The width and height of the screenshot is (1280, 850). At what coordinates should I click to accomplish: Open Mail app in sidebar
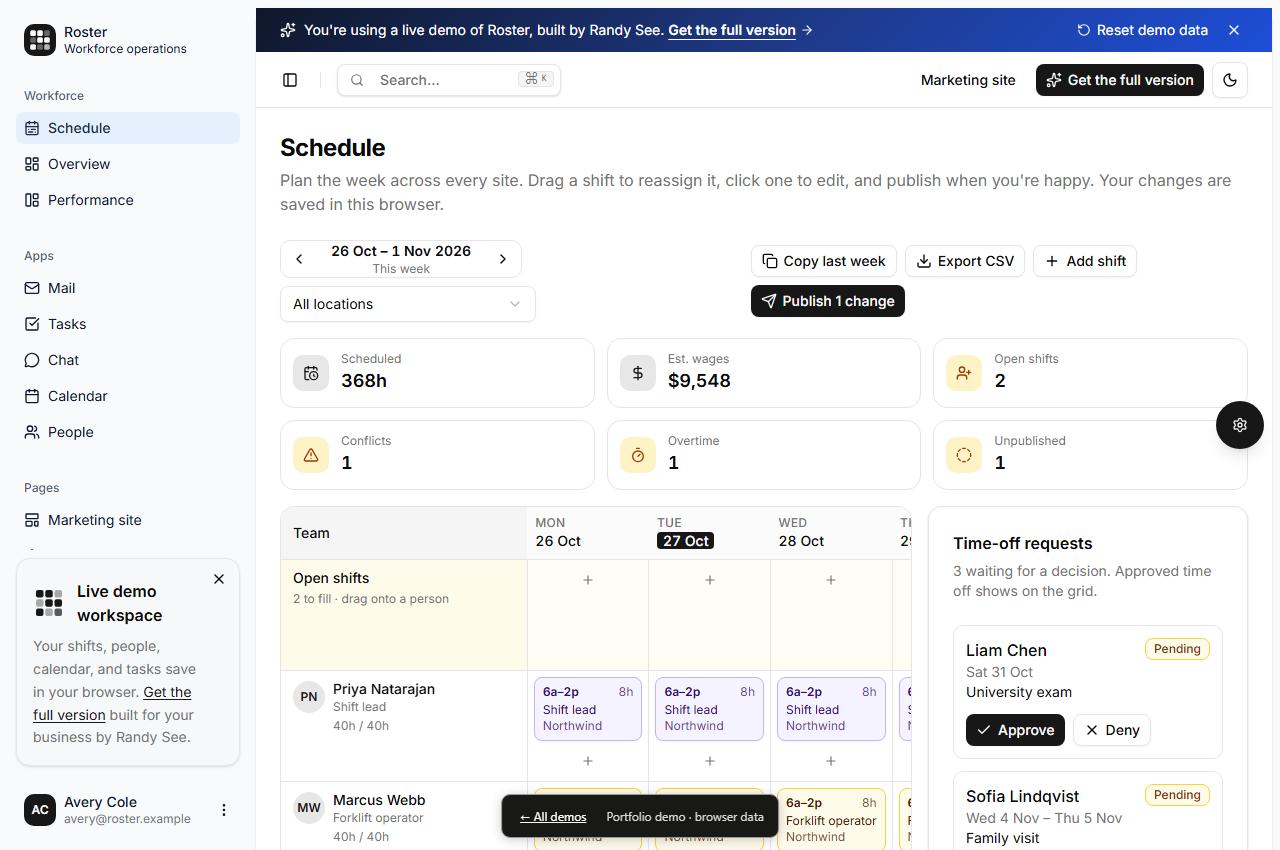click(128, 288)
